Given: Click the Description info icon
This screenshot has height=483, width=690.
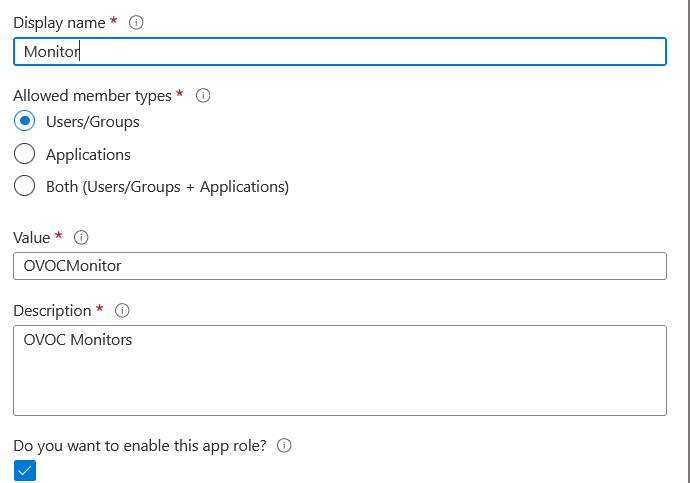Looking at the screenshot, I should click(x=123, y=310).
